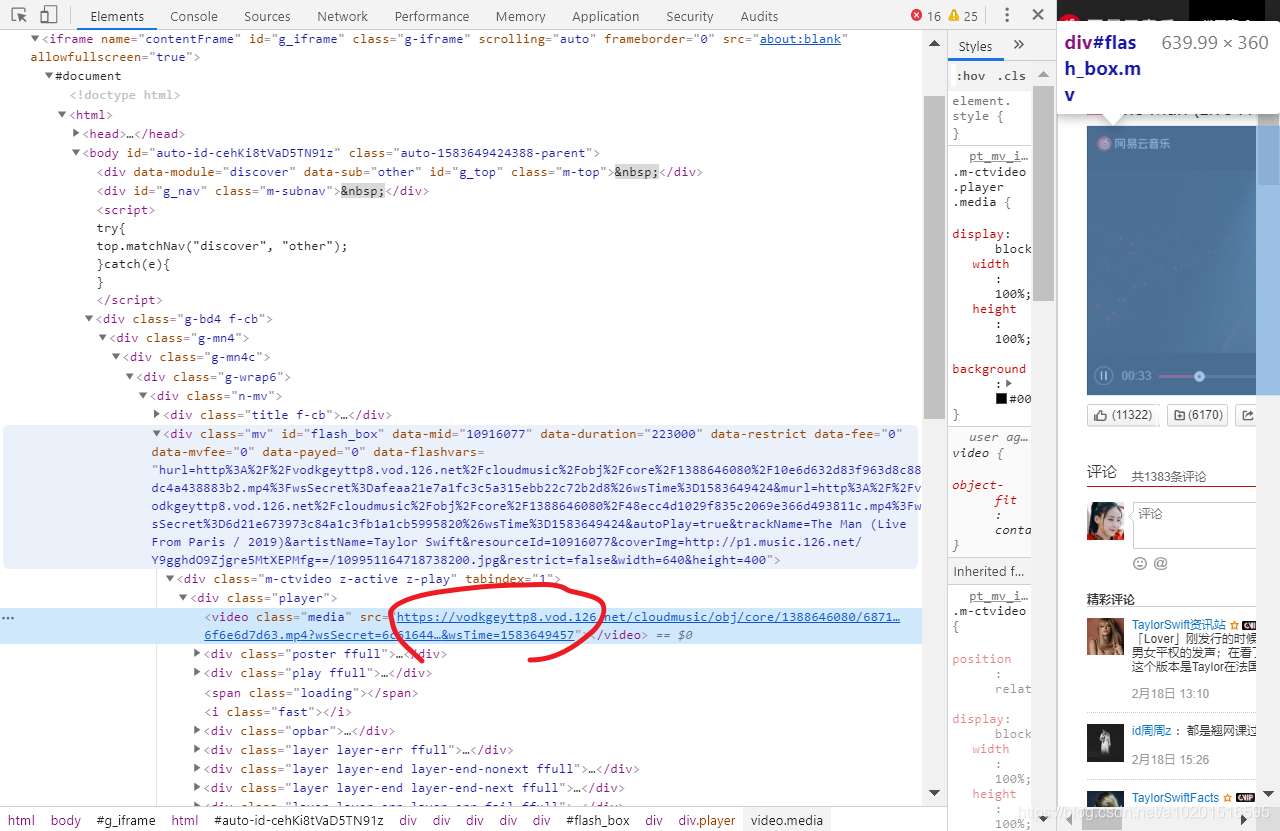This screenshot has width=1280, height=831.
Task: Expand the opbar div node
Action: pyautogui.click(x=197, y=731)
